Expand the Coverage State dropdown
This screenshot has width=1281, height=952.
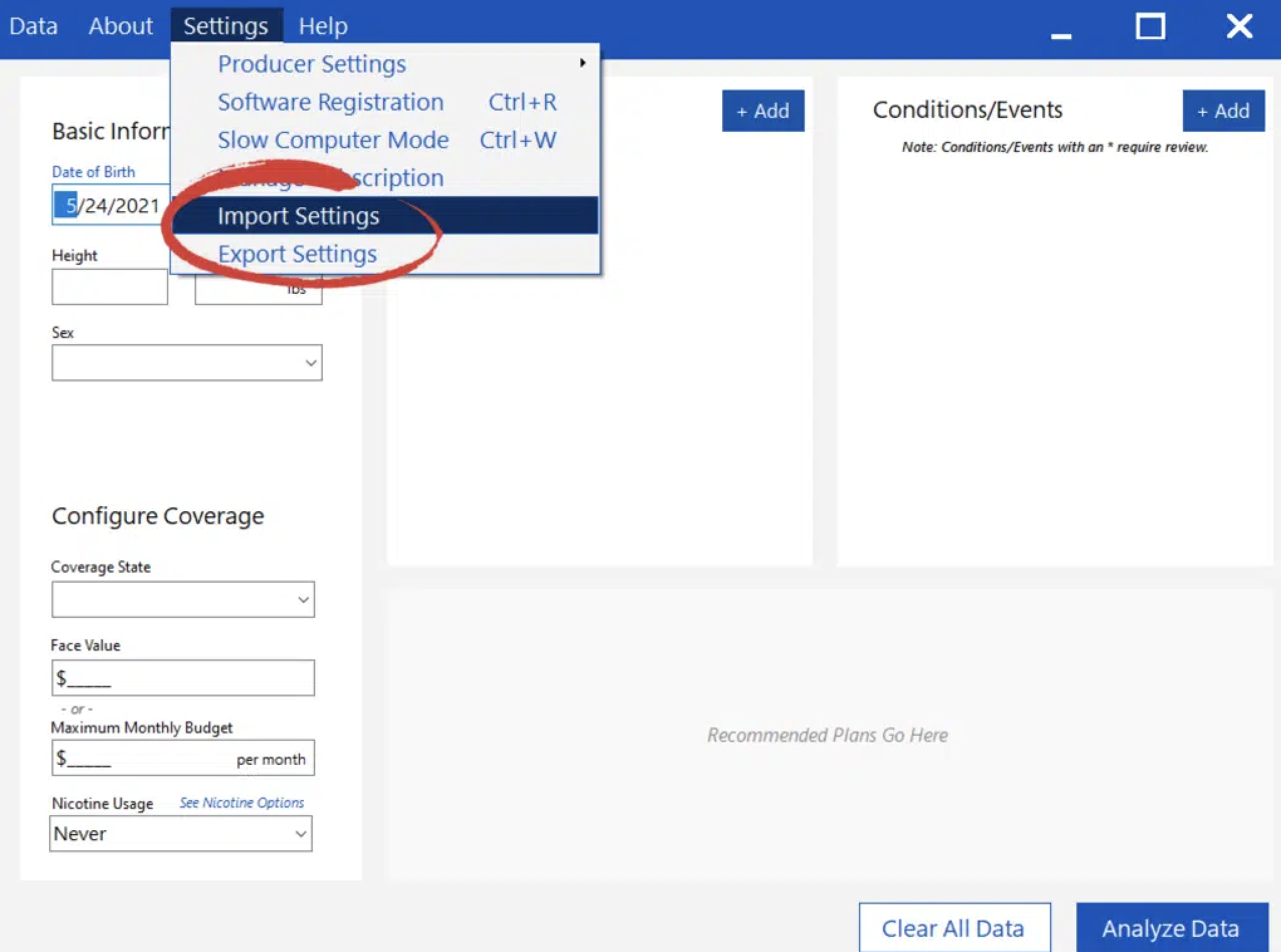183,599
